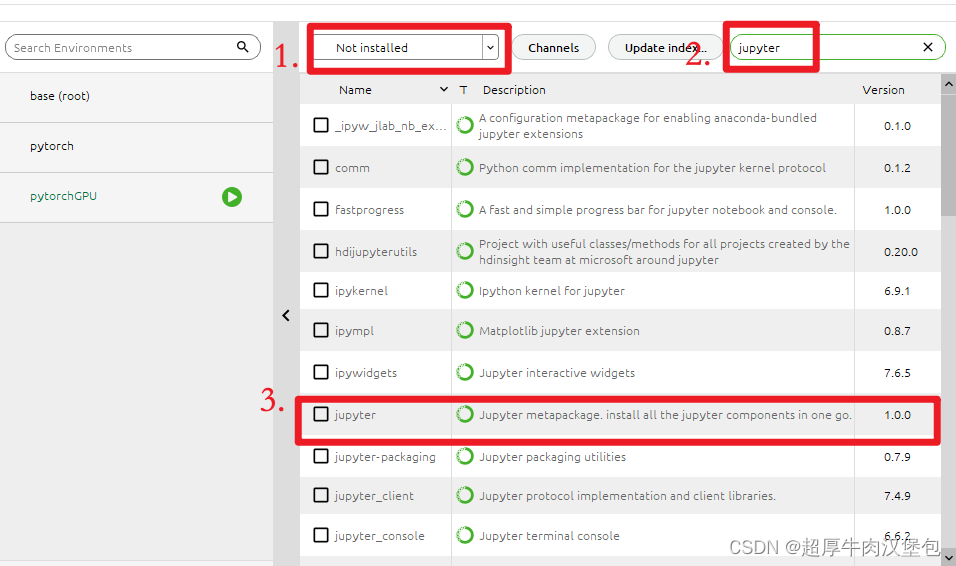Select the pytorch environment
The image size is (956, 566).
pyautogui.click(x=137, y=147)
